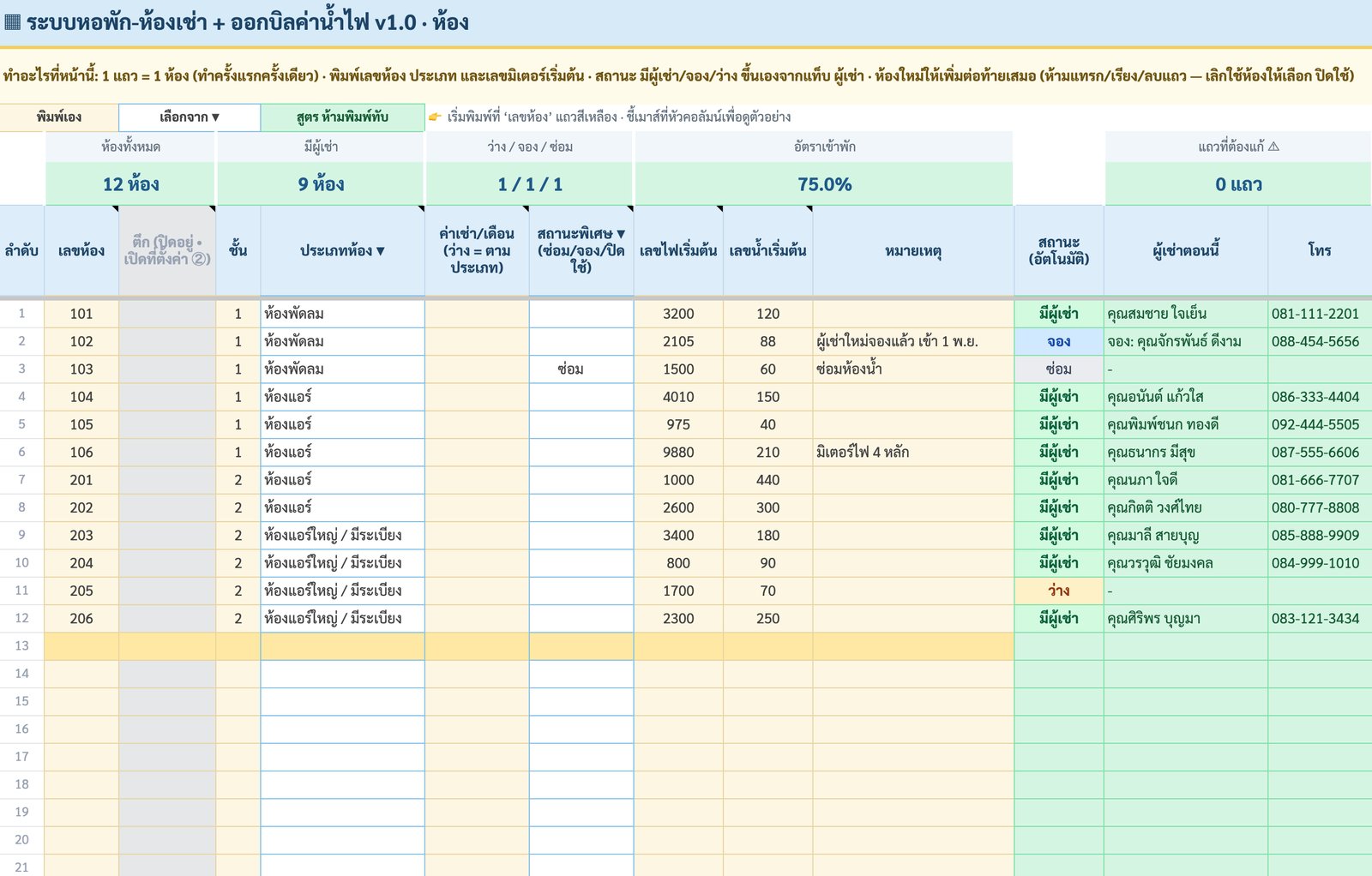Select room type cell of room 203

pos(342,536)
